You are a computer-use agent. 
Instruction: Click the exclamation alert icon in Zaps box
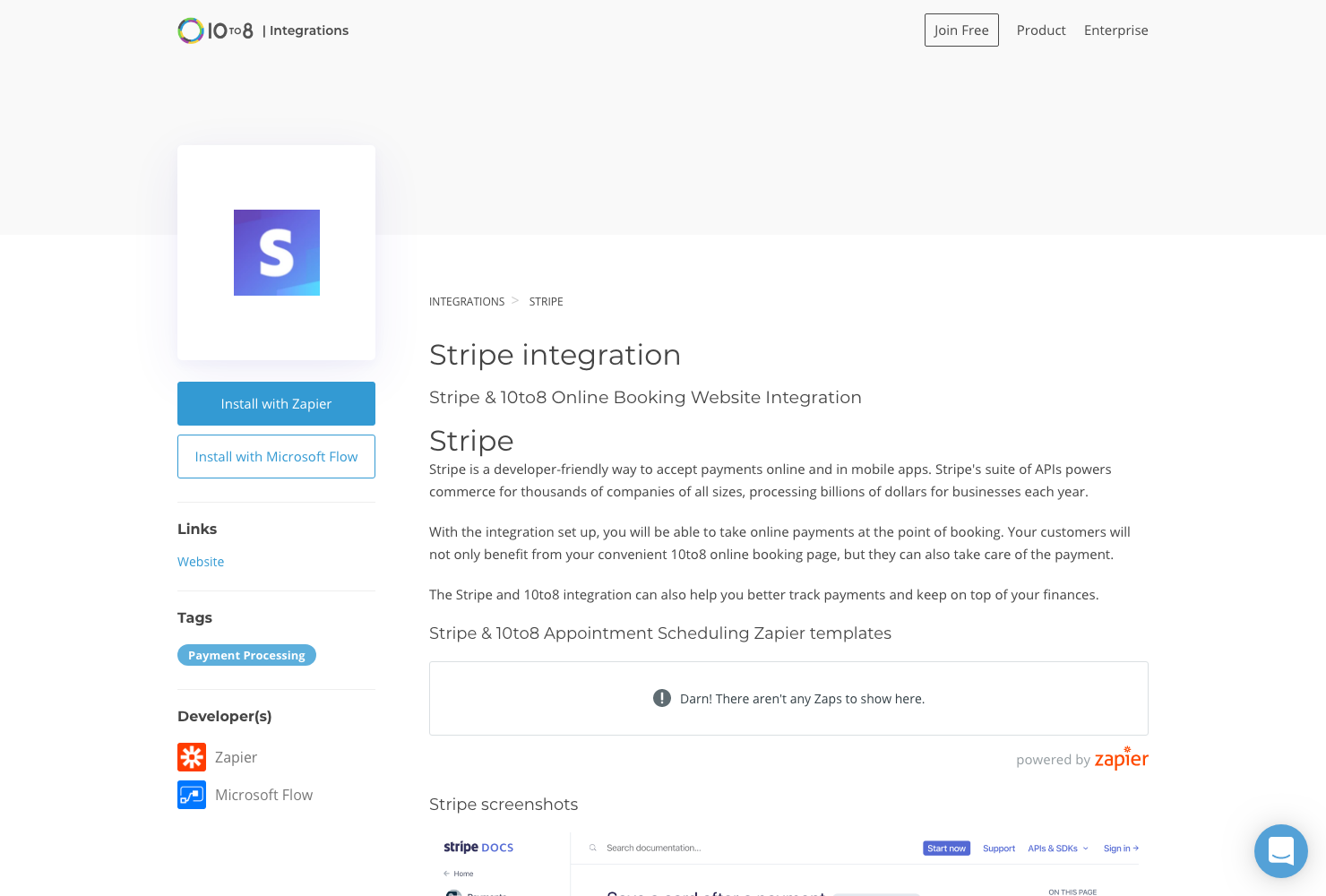tap(662, 698)
